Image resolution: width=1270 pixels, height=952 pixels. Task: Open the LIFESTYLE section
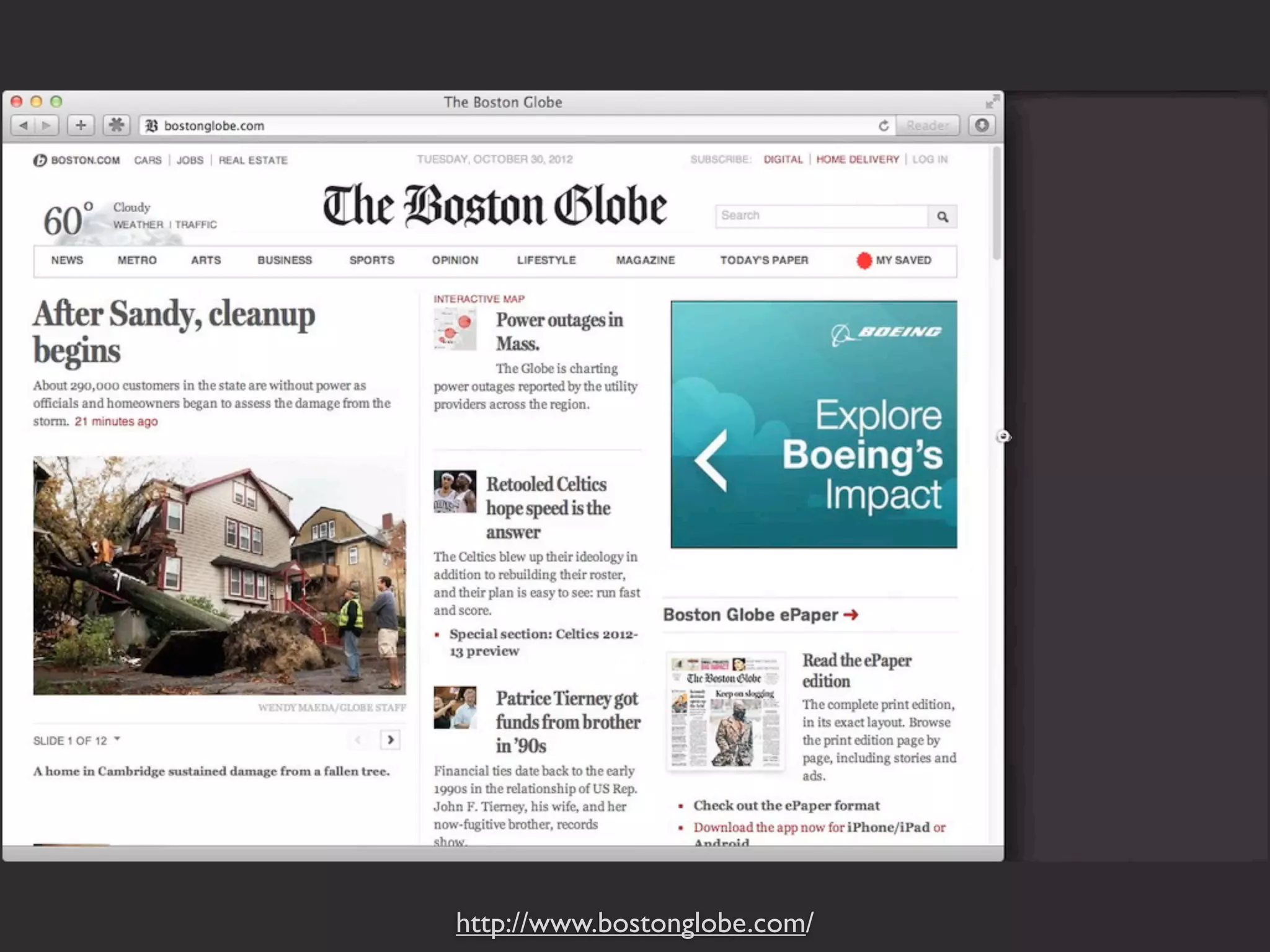pos(546,260)
